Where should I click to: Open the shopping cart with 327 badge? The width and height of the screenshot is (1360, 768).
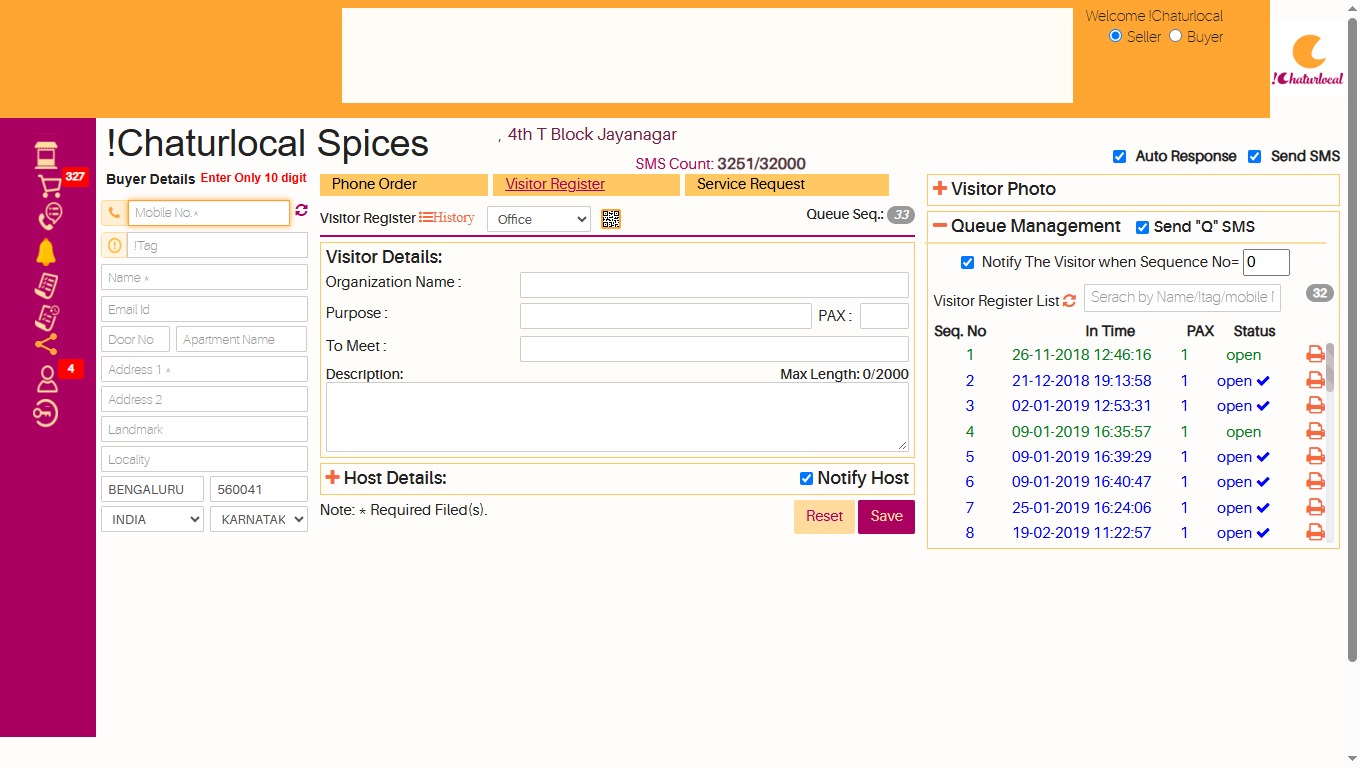coord(48,185)
